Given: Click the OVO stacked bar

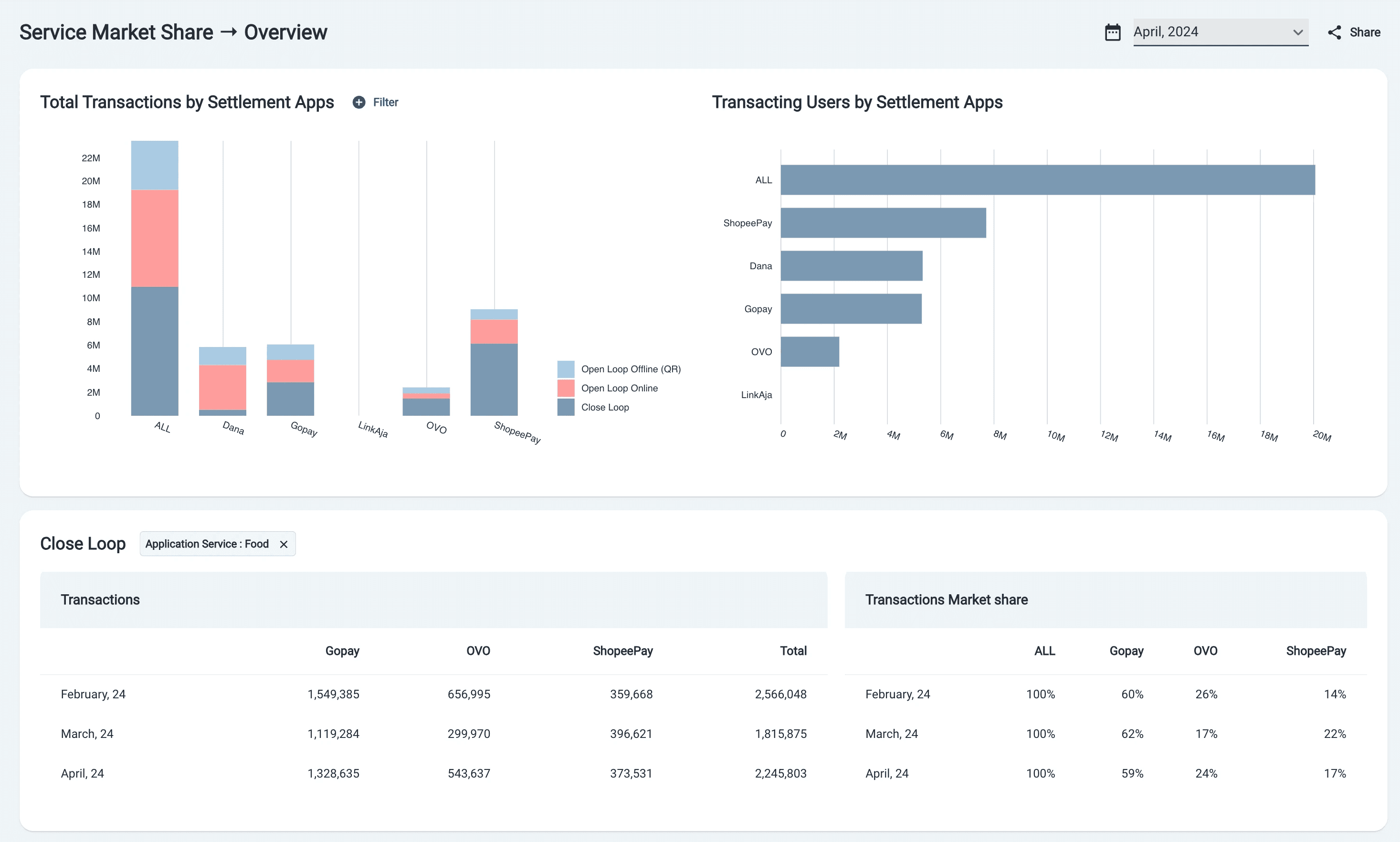Looking at the screenshot, I should pos(426,402).
